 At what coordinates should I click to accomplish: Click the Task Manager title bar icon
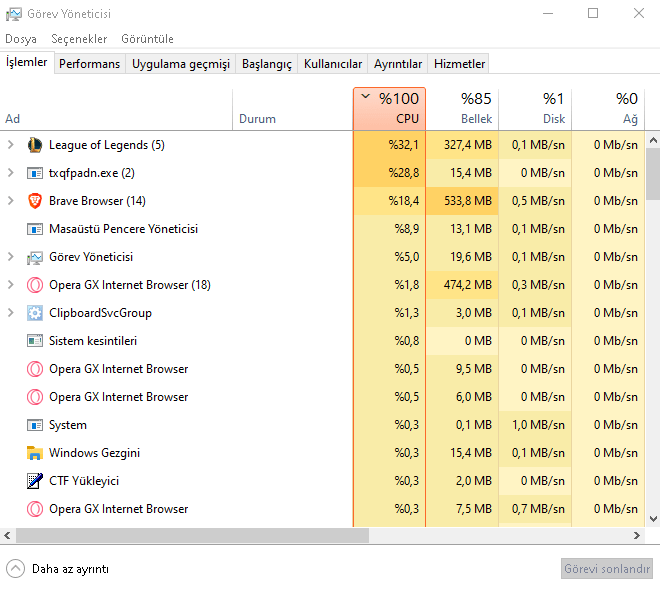click(13, 14)
